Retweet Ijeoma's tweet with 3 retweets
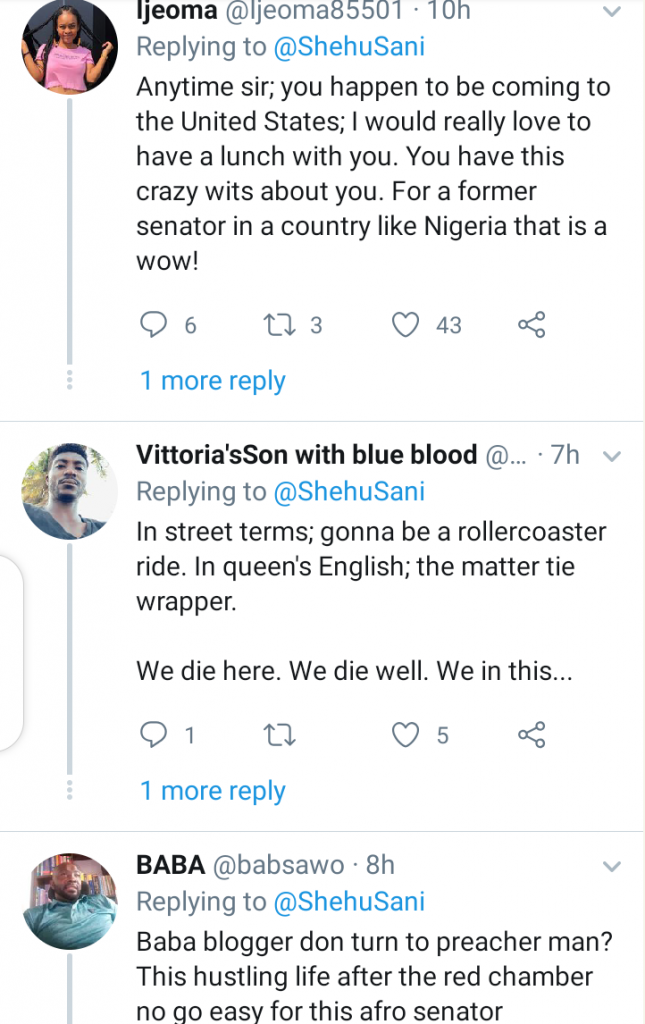Viewport: 645px width, 1024px height. click(x=273, y=324)
